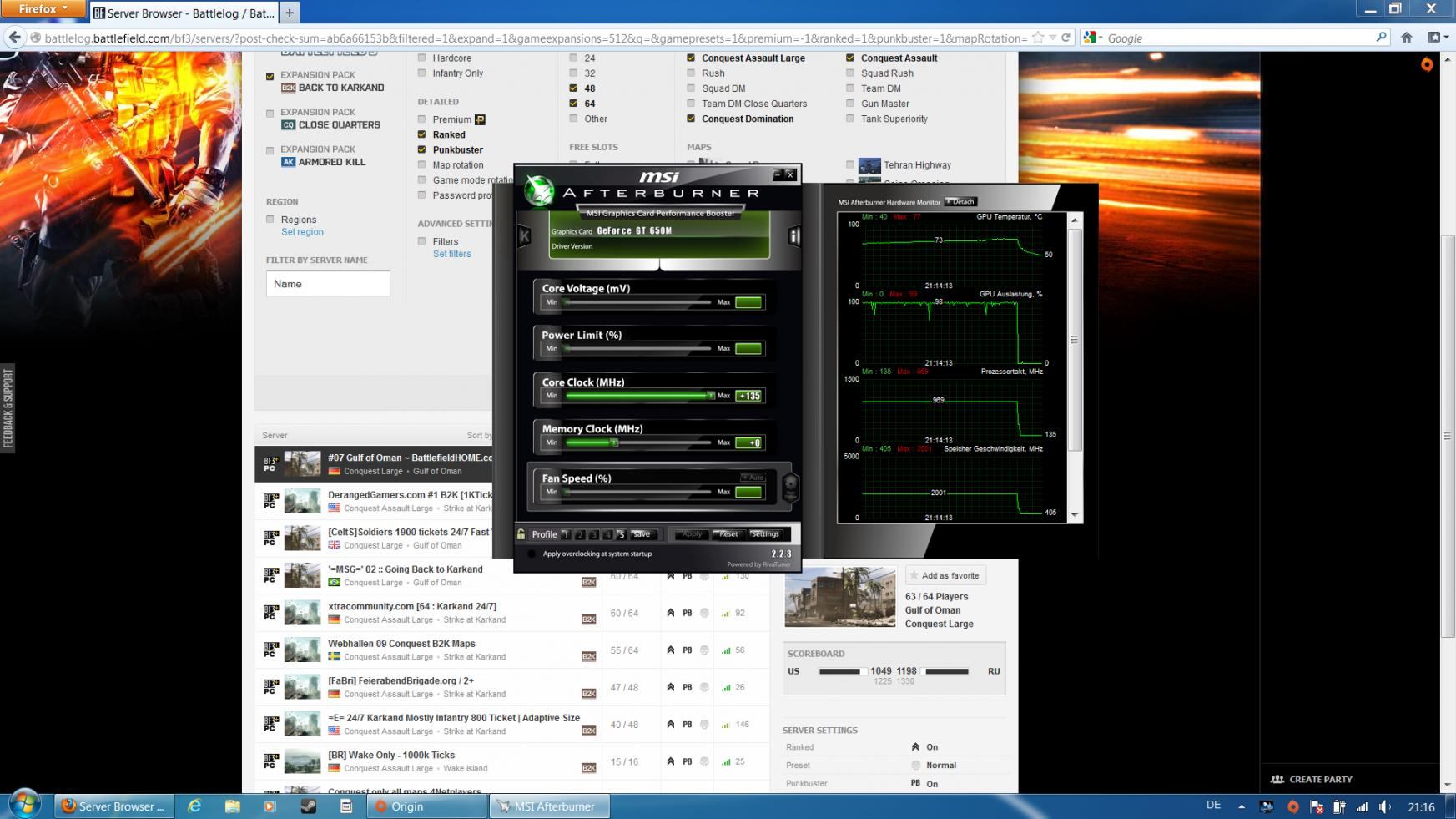Open Afterburner Settings

(x=765, y=534)
